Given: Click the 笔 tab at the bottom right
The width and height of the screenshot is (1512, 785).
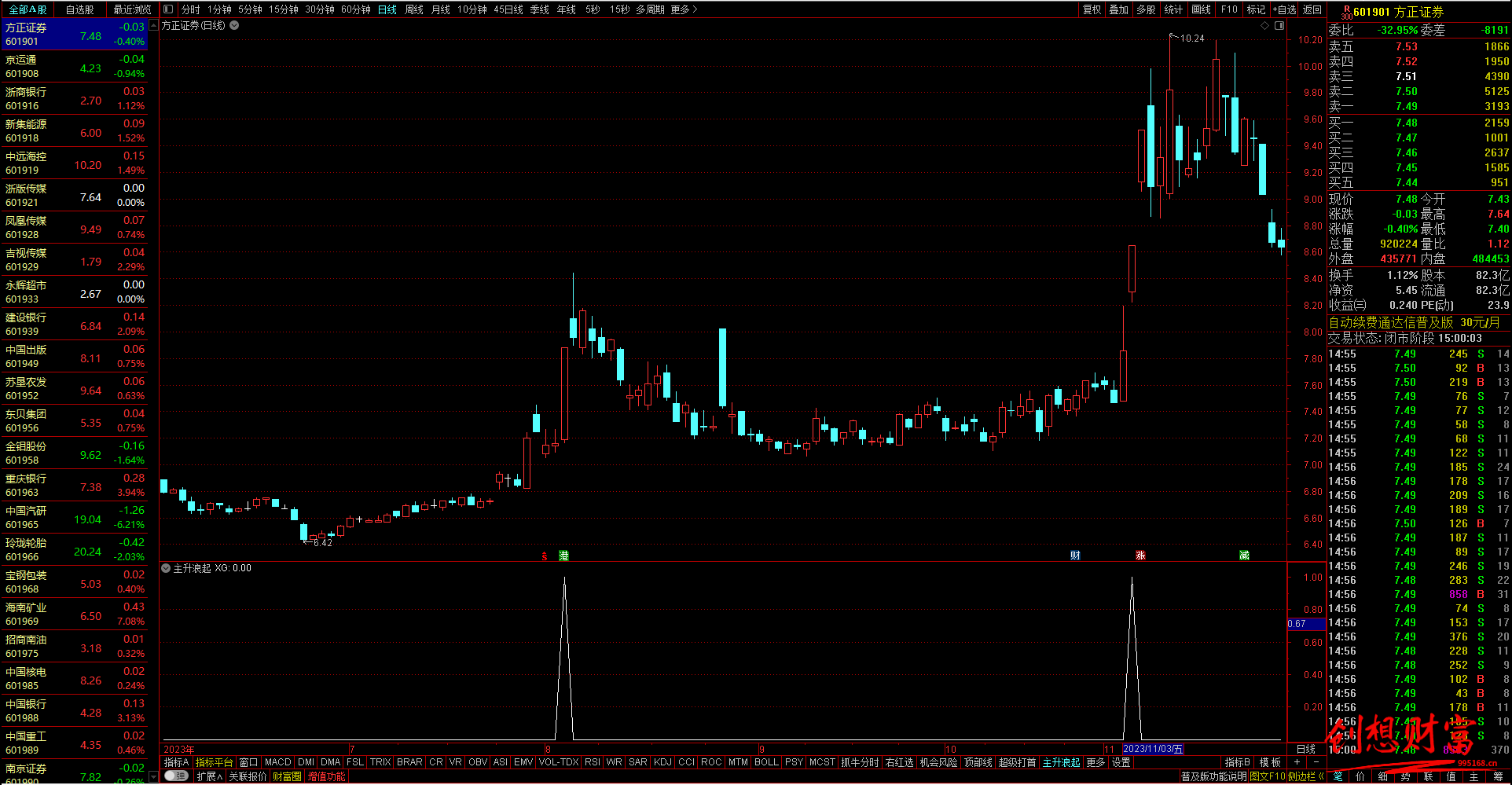Looking at the screenshot, I should click(x=1338, y=776).
